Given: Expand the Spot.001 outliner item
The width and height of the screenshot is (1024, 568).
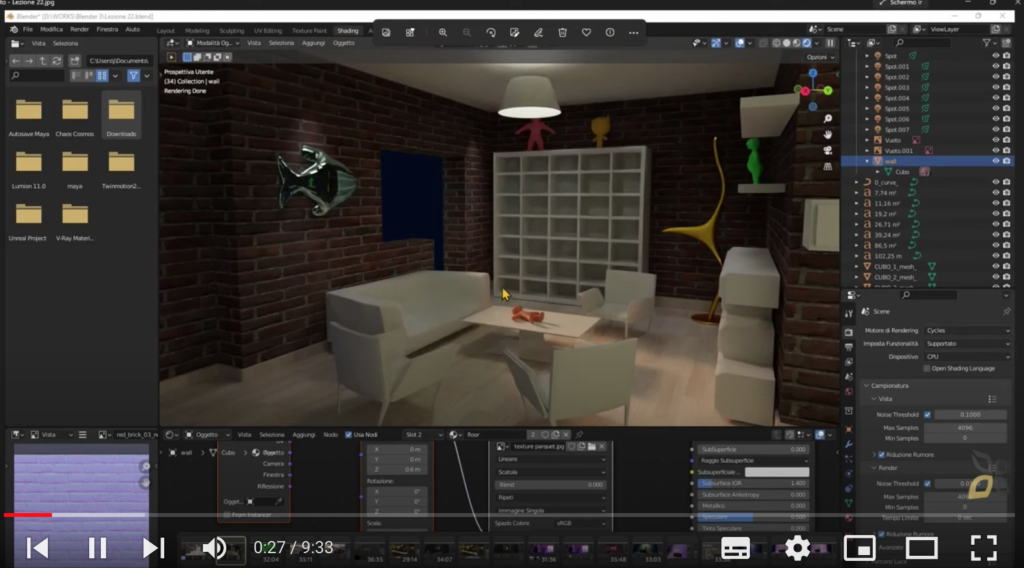Looking at the screenshot, I should [867, 67].
